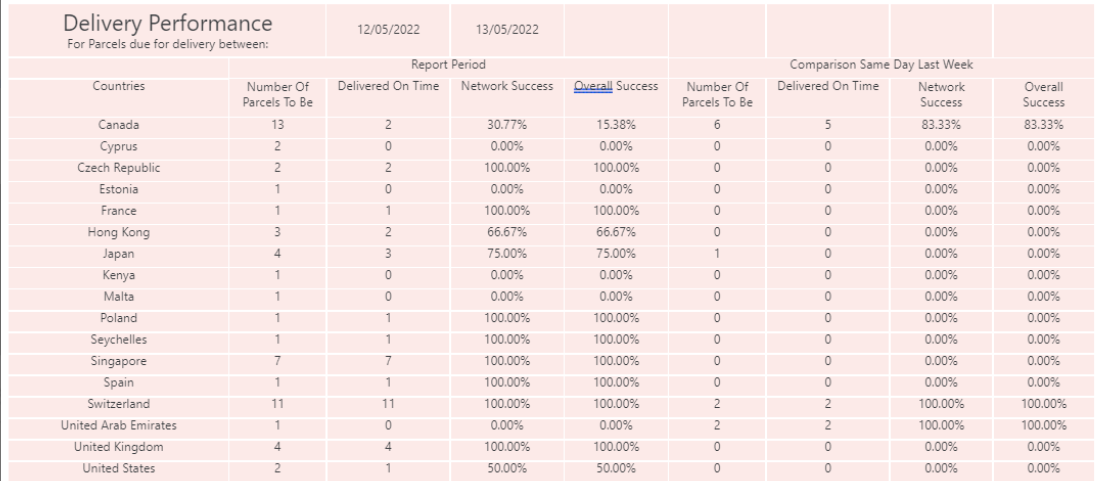Click the Report Period header
This screenshot has height=481, width=1097.
tap(448, 64)
